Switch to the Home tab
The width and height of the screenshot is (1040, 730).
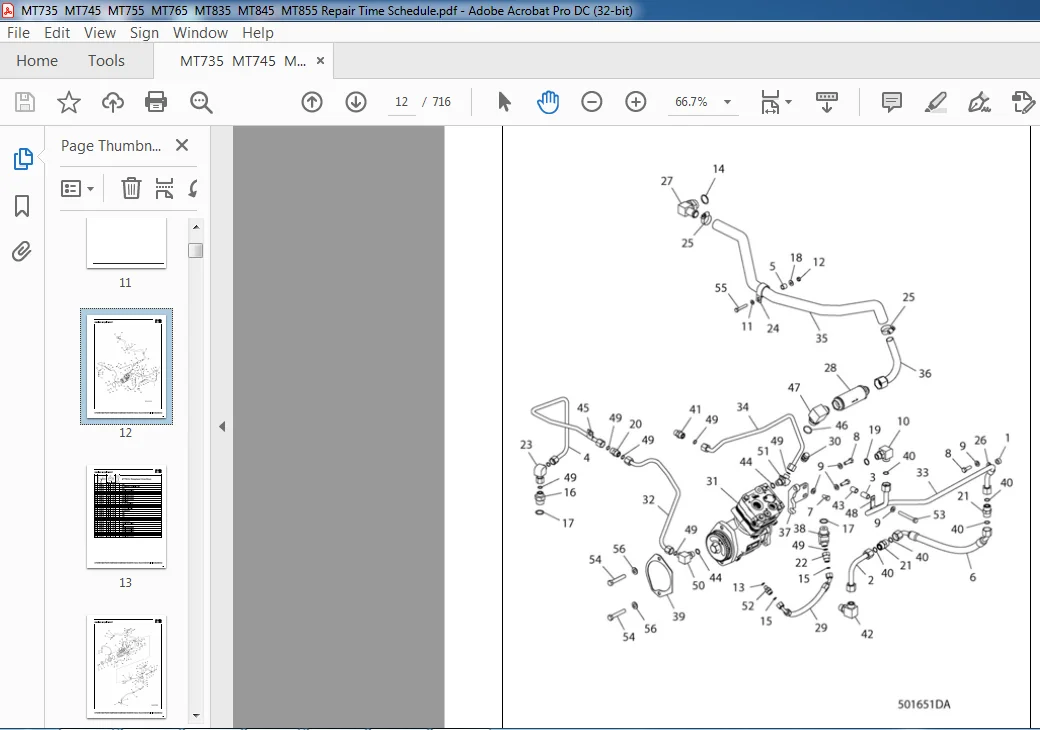point(37,61)
